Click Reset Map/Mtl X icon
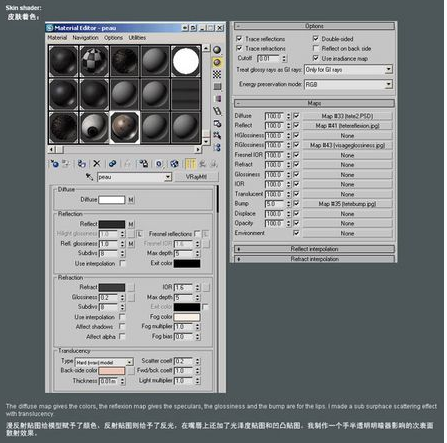This screenshot has width=447, height=443. click(x=97, y=164)
